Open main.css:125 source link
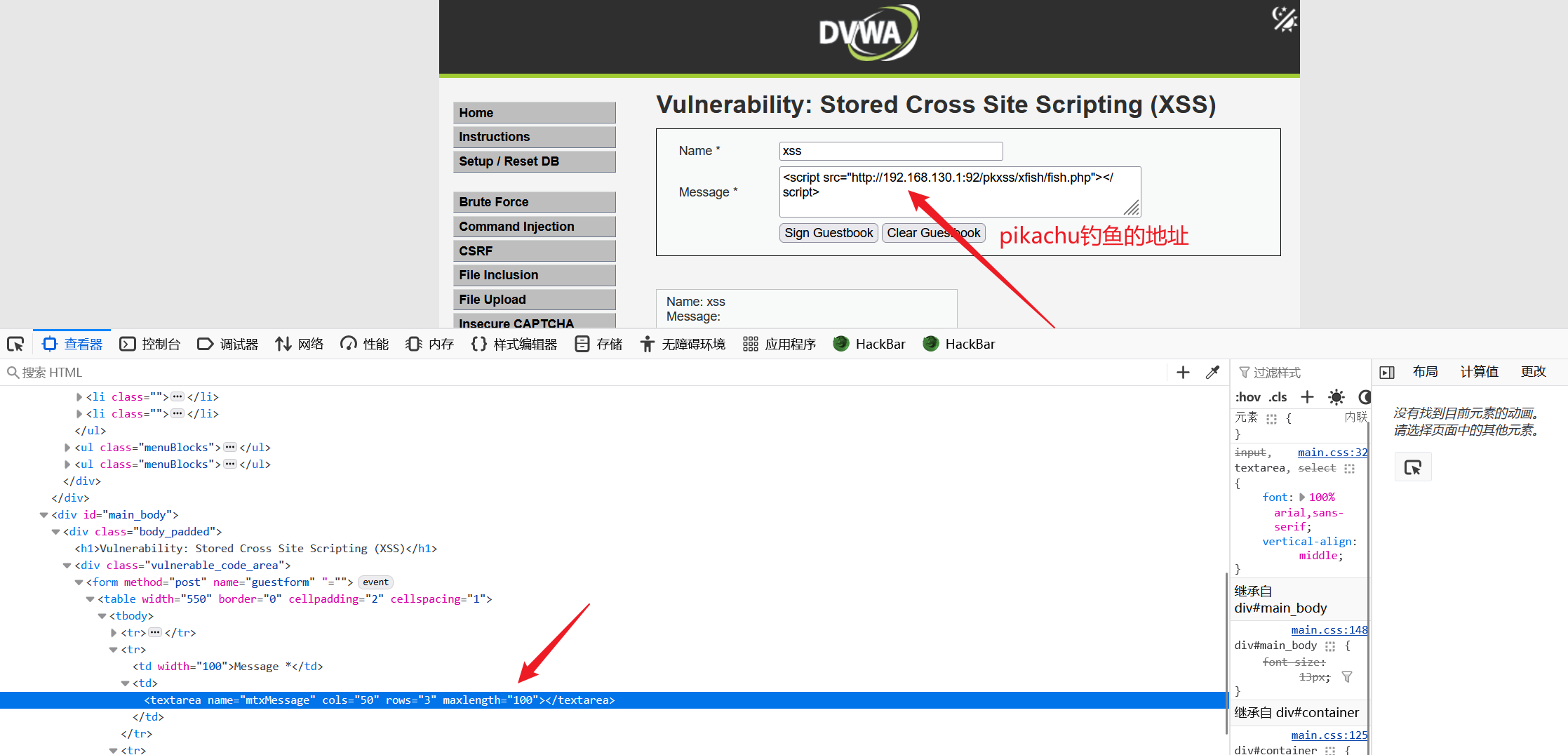Viewport: 1568px width, 755px height. point(1329,735)
